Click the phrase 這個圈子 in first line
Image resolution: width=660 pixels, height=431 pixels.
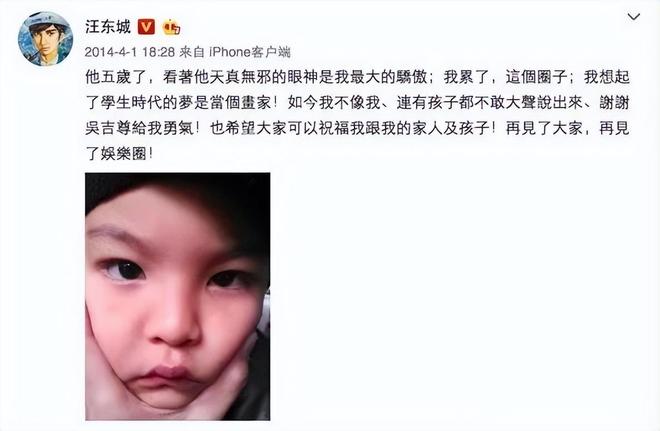[x=536, y=77]
